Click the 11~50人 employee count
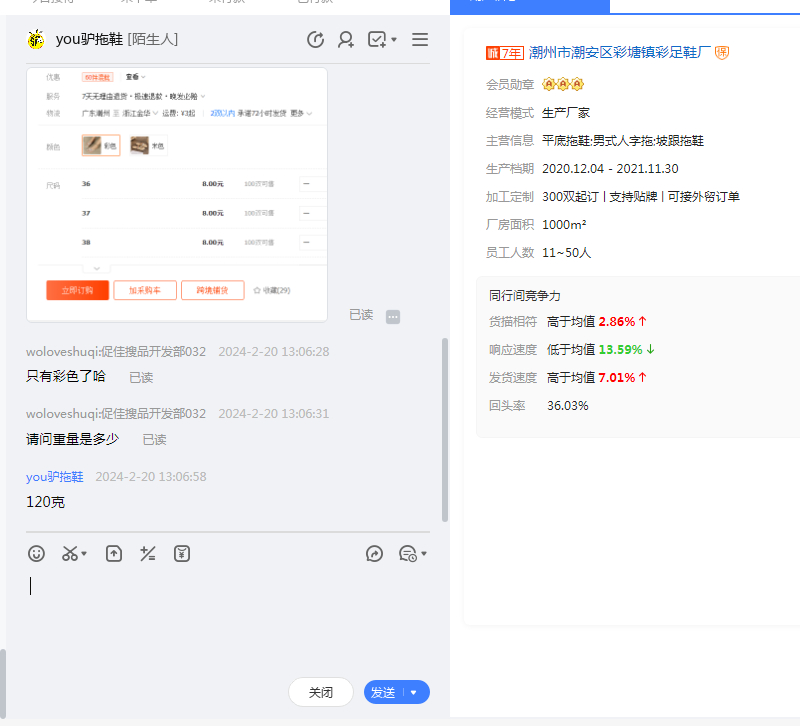Image resolution: width=800 pixels, height=726 pixels. 566,253
